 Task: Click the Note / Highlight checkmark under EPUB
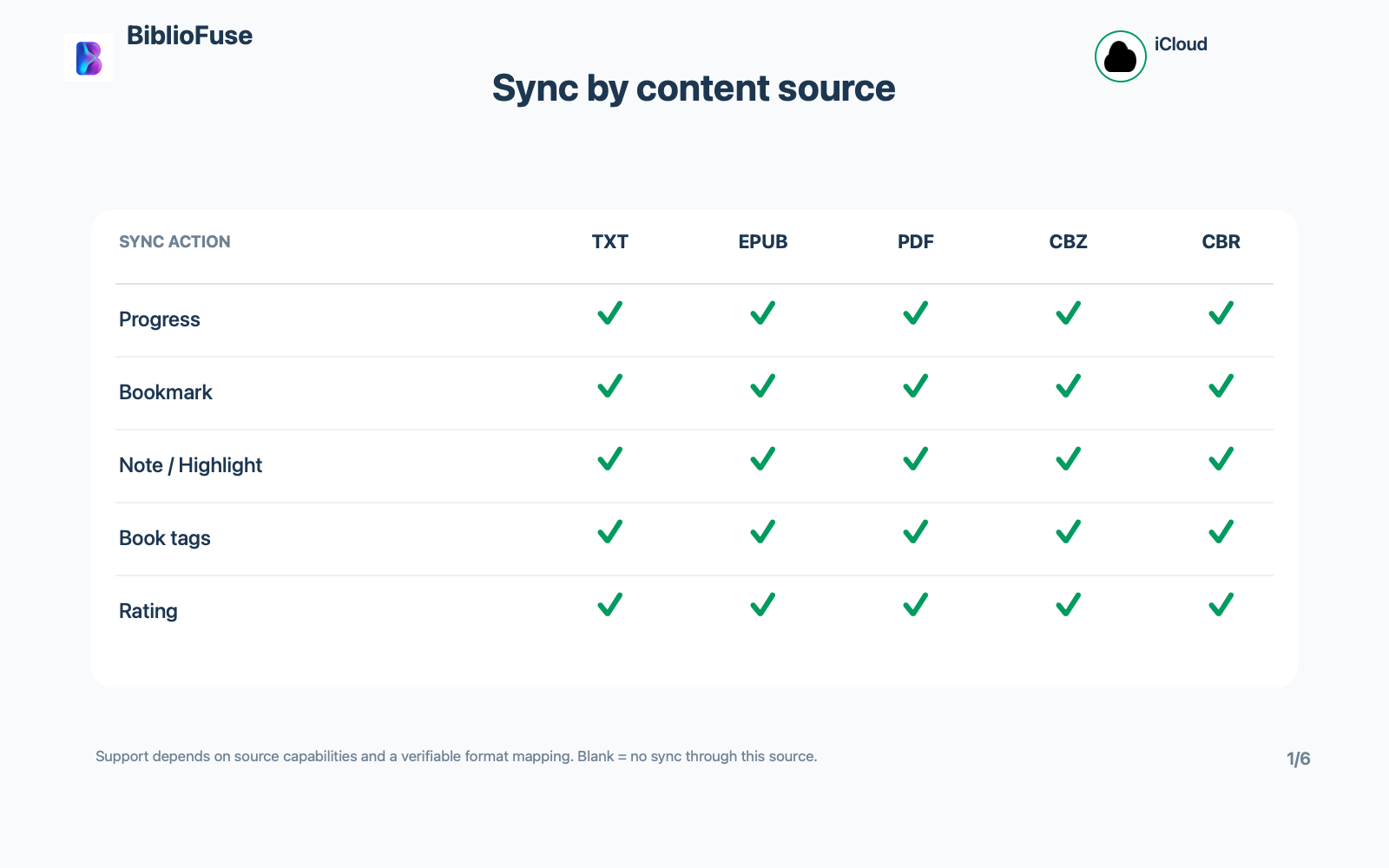point(763,458)
